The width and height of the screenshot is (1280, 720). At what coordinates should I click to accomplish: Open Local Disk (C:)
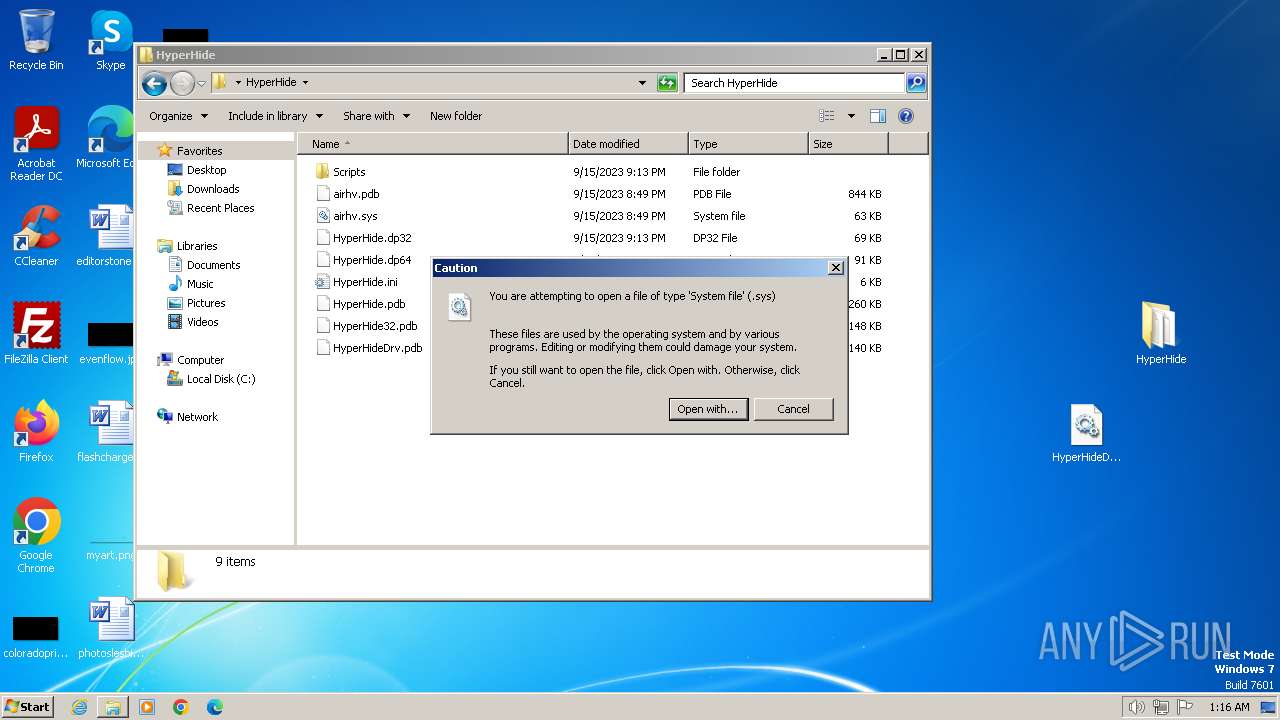click(x=221, y=379)
